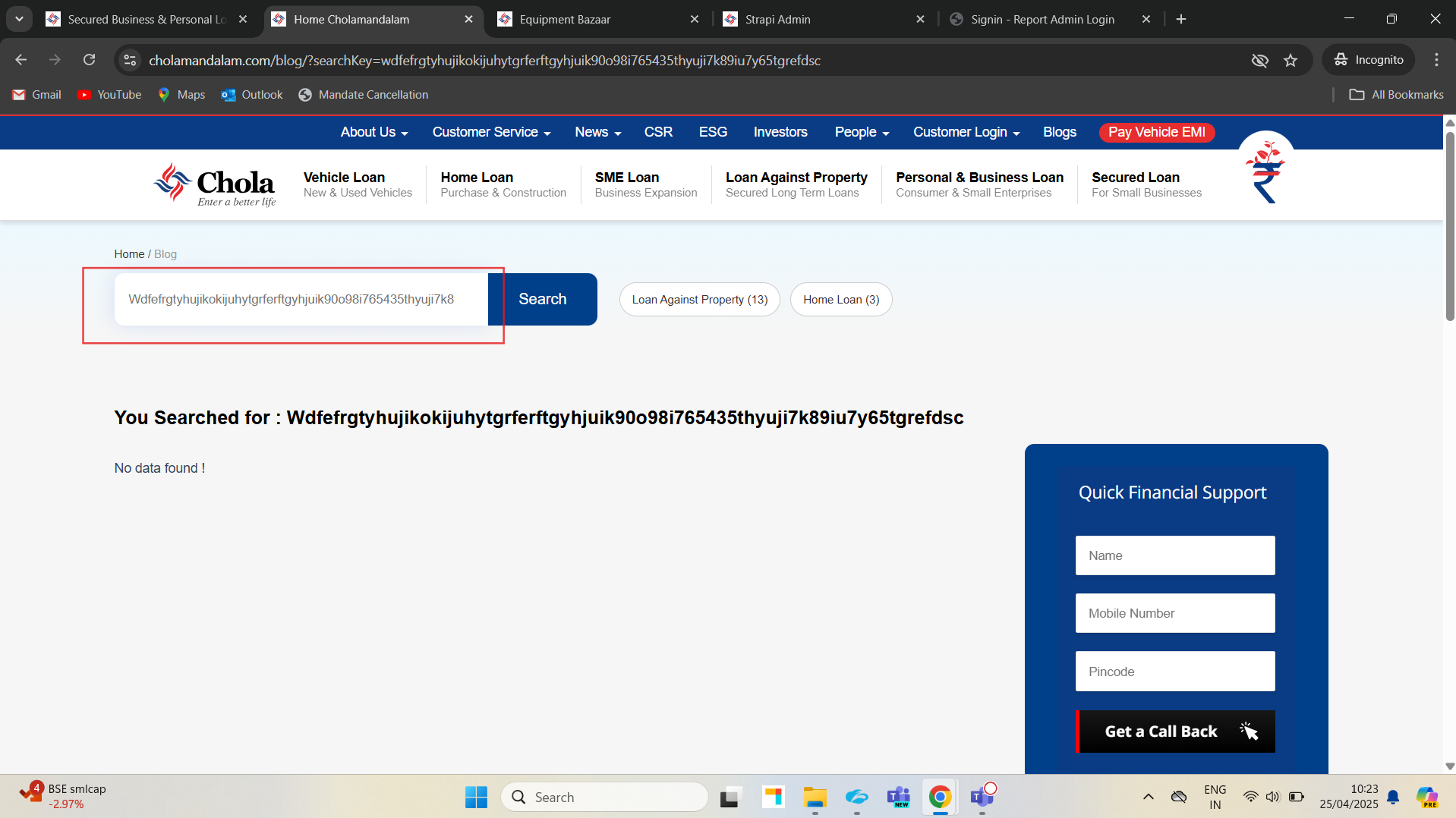Expand People dropdown menu
The width and height of the screenshot is (1456, 818).
(x=862, y=132)
